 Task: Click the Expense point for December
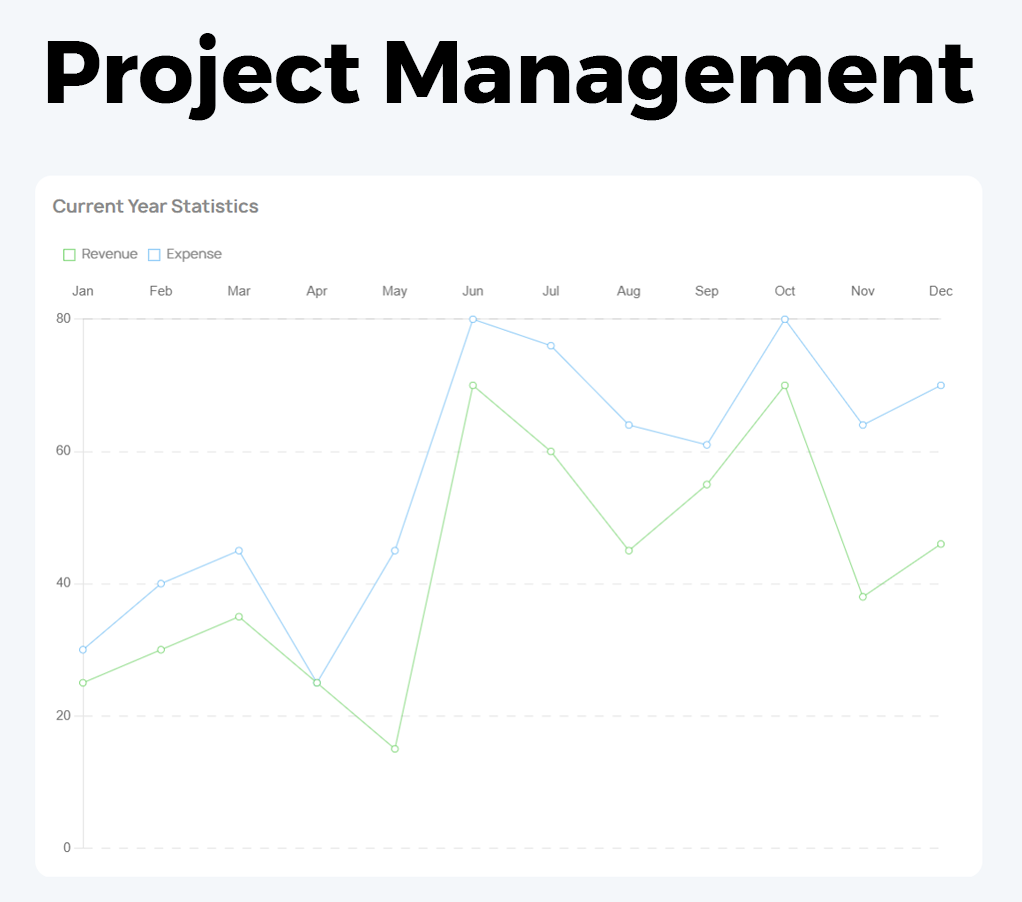(941, 385)
